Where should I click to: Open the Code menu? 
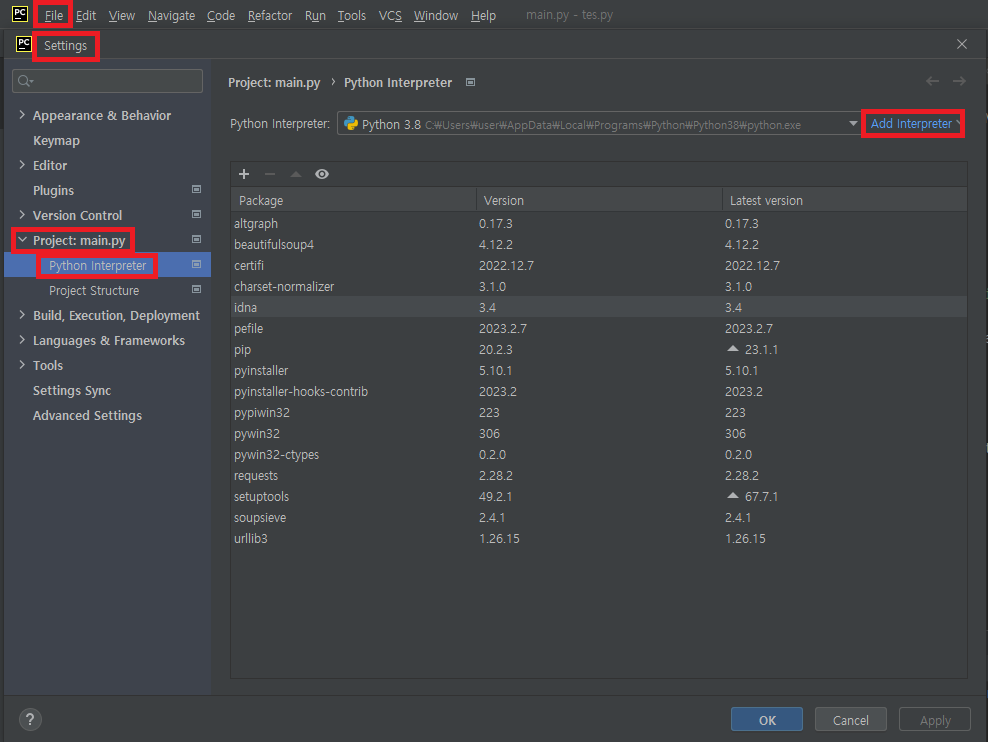tap(221, 15)
